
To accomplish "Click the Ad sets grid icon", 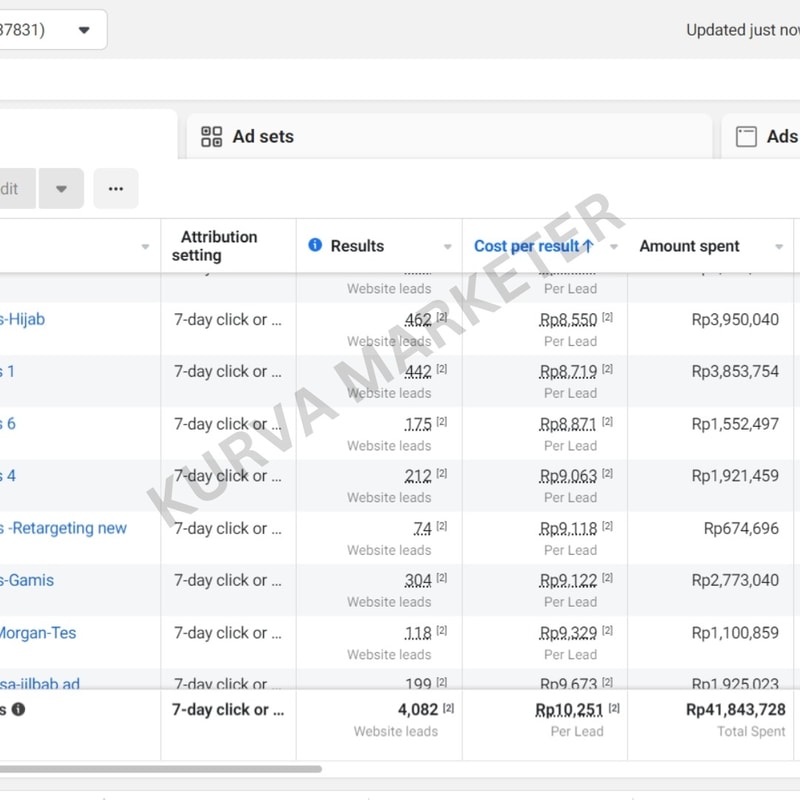I will coord(211,137).
